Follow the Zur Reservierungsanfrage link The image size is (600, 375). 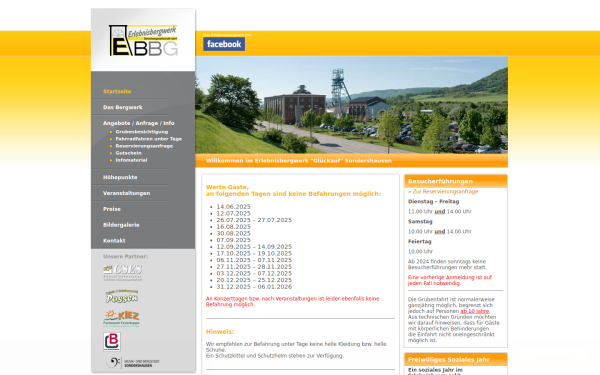(x=443, y=192)
